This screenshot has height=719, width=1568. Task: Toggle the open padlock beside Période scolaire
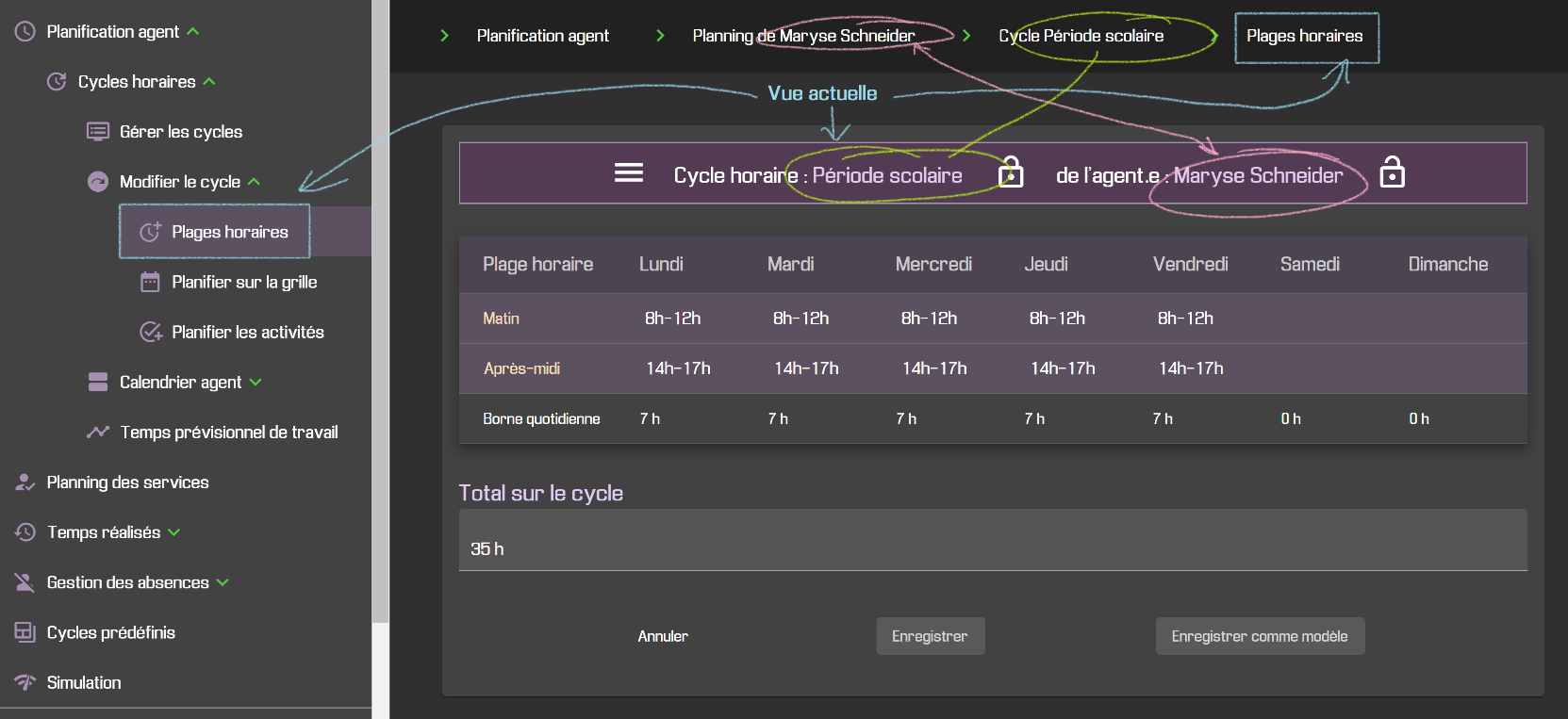1011,172
